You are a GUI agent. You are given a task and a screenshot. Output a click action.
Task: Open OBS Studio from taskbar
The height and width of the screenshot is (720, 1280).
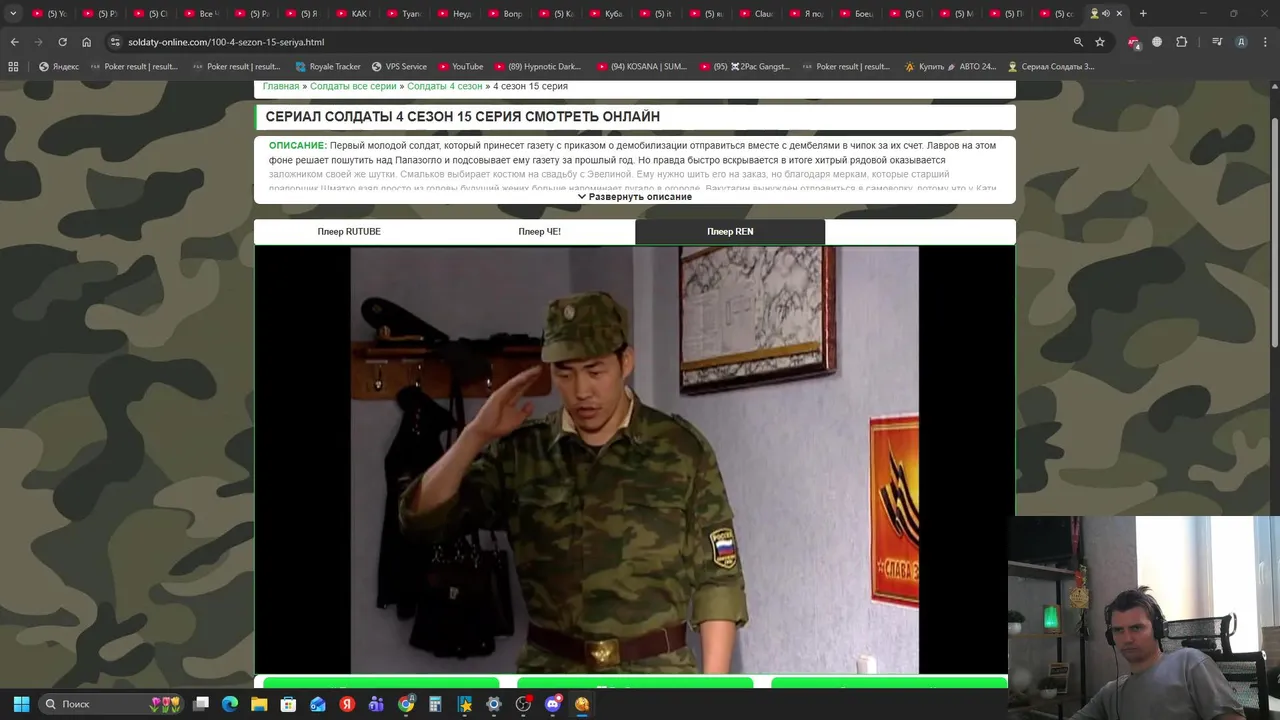click(x=523, y=704)
